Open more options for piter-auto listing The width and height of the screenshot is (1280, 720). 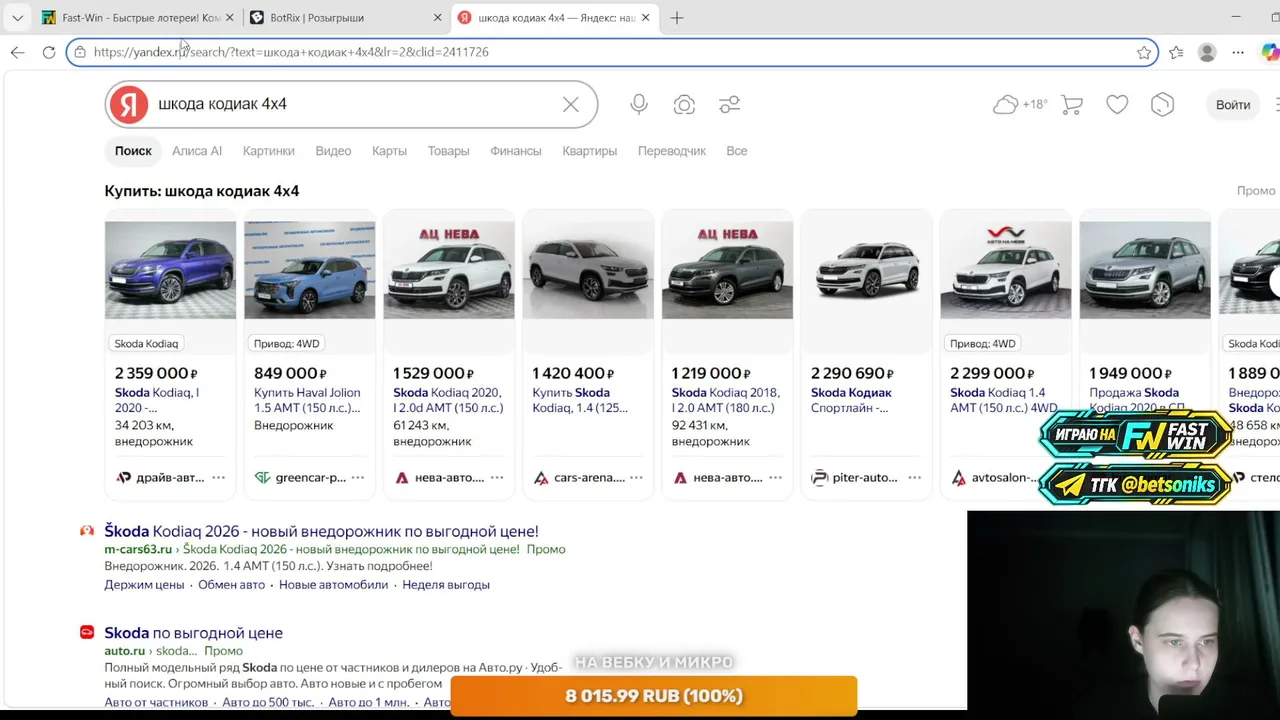point(914,478)
